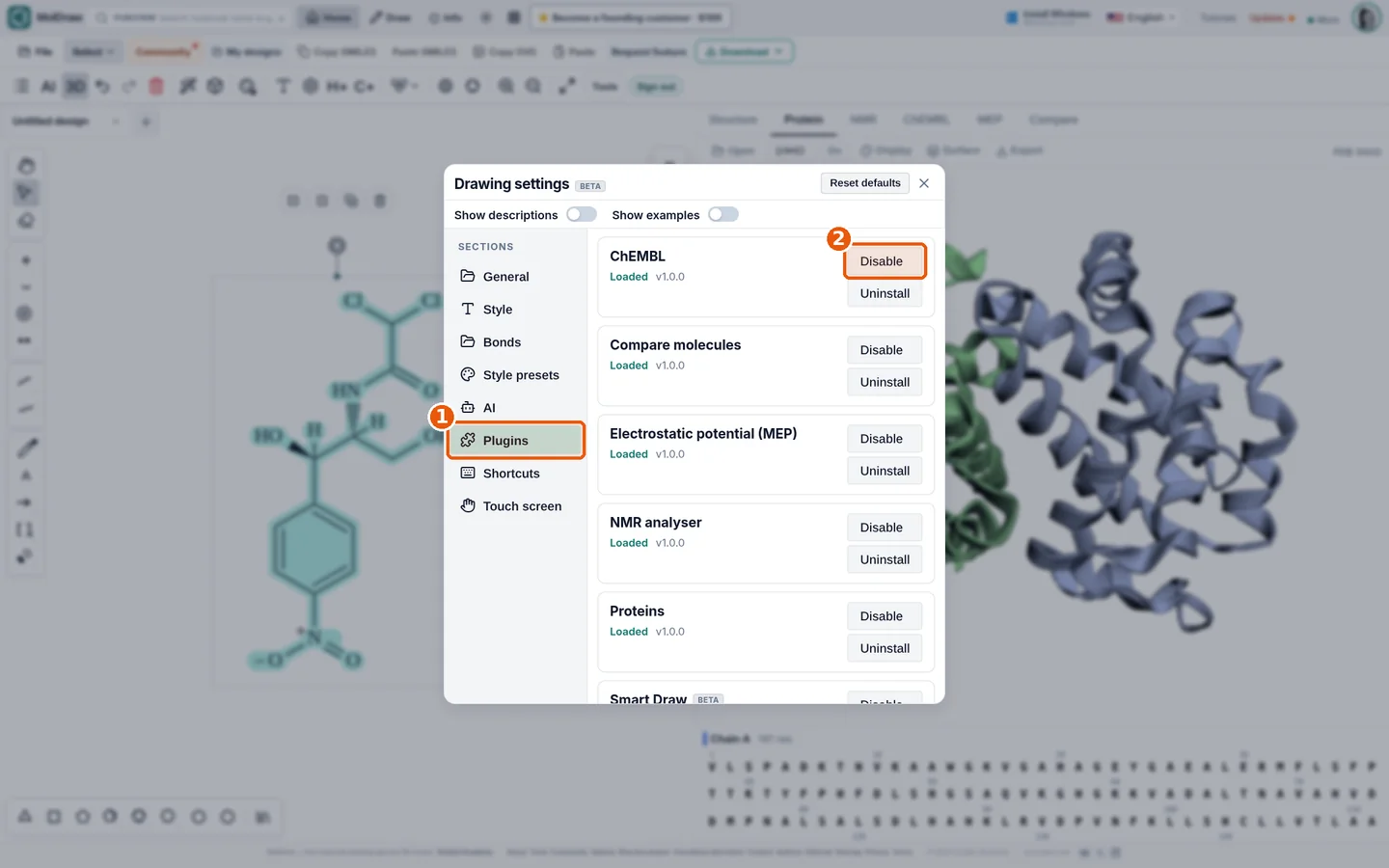This screenshot has height=868, width=1389.
Task: Click the Proteins plugin title
Action: (637, 611)
